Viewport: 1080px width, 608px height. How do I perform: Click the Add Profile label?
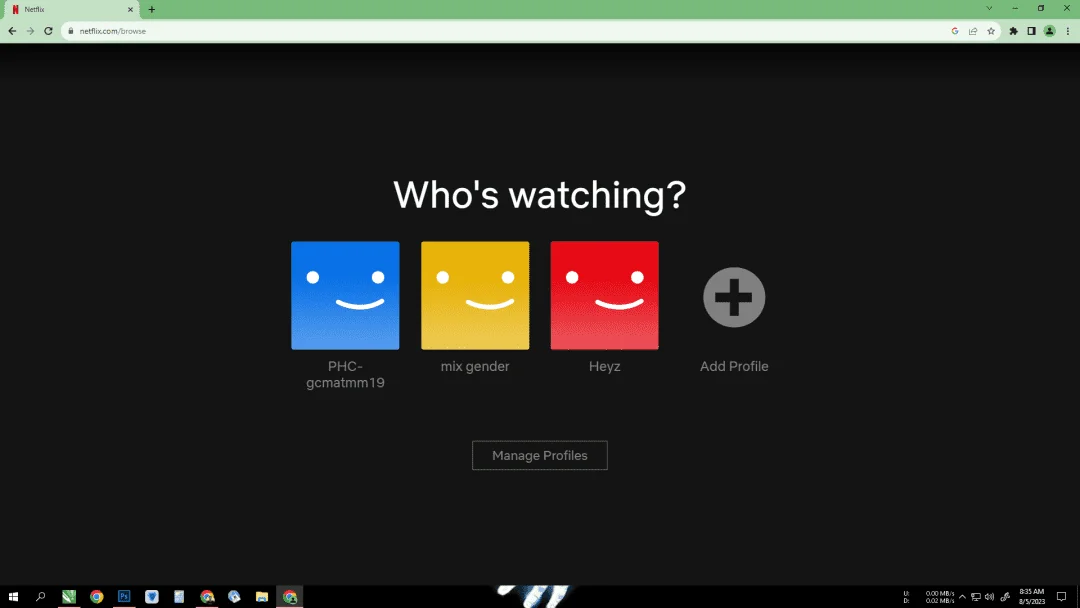(x=734, y=366)
